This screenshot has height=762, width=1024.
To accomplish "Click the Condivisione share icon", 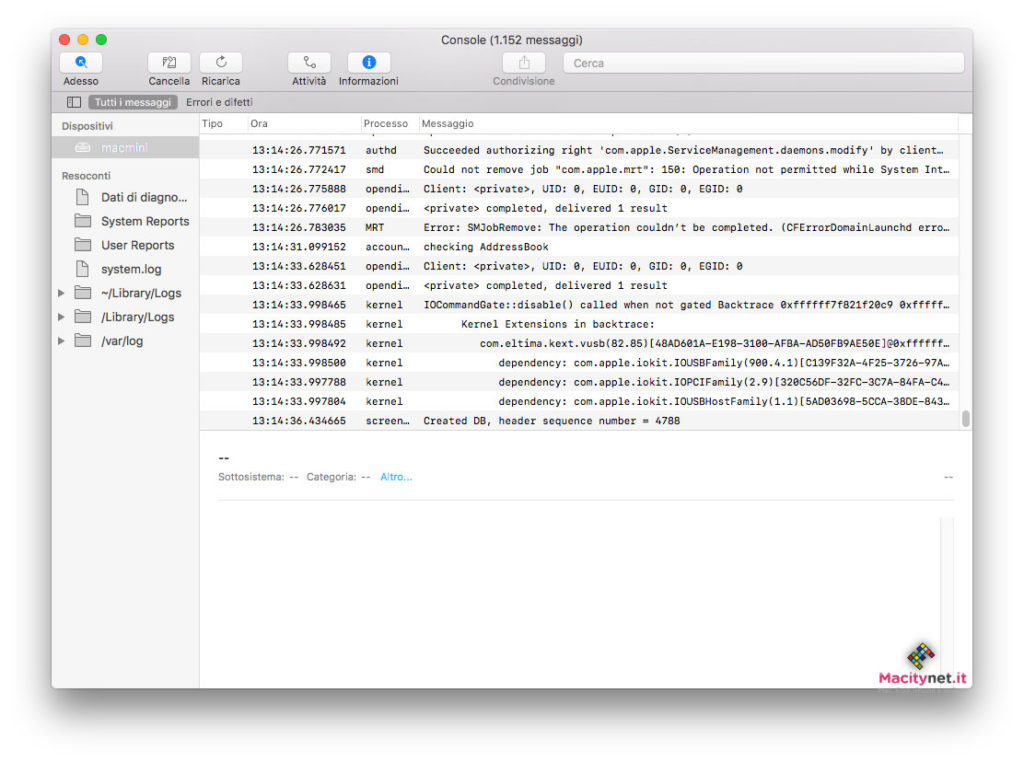I will (524, 62).
